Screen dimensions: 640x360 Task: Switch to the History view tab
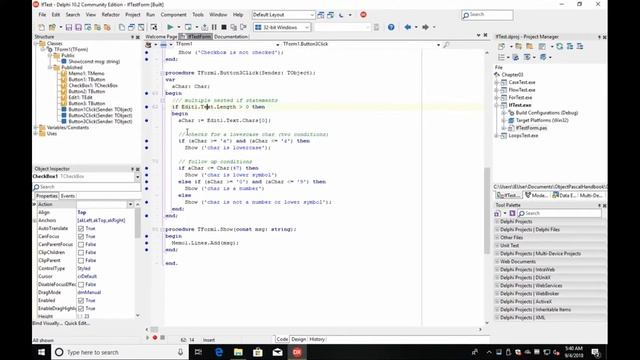317,339
